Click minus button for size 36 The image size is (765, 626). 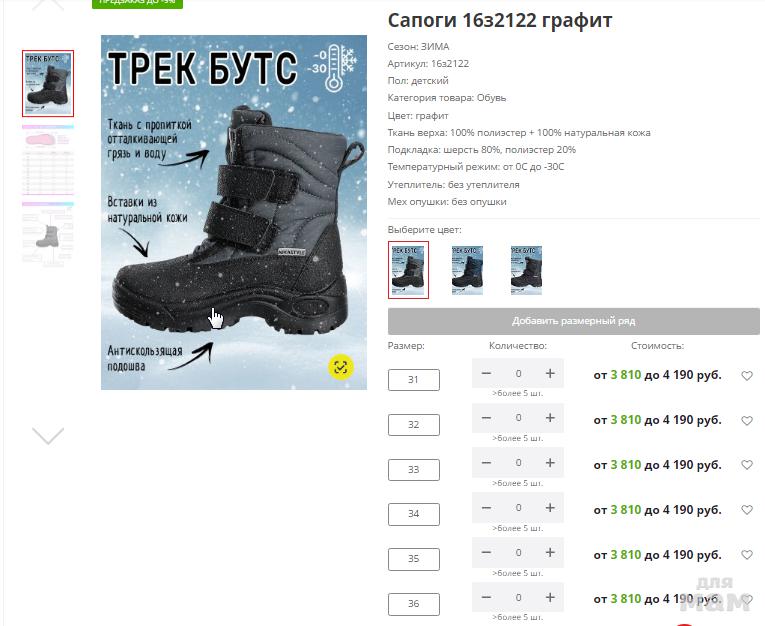[486, 598]
